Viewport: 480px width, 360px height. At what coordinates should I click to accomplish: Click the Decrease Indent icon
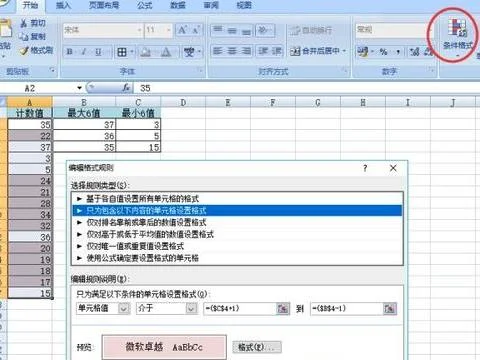[x=263, y=51]
